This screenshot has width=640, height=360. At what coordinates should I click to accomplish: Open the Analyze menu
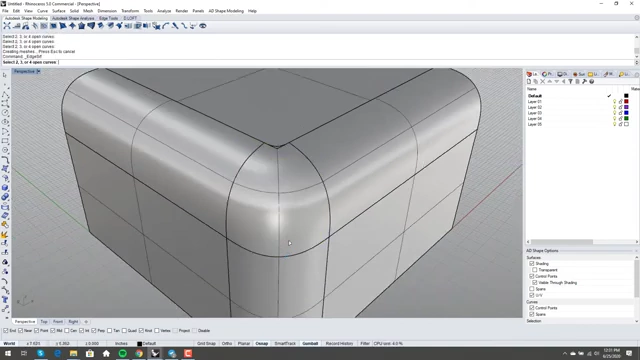[x=164, y=11]
